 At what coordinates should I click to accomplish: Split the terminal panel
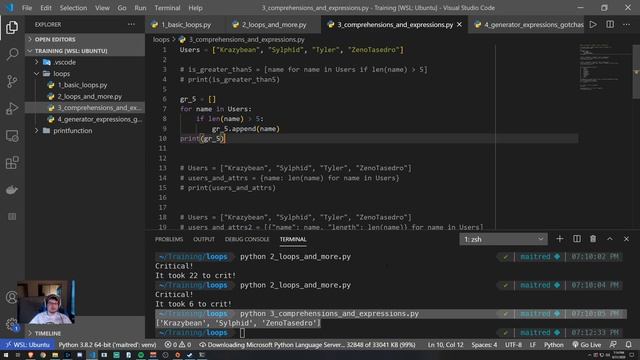click(x=576, y=239)
